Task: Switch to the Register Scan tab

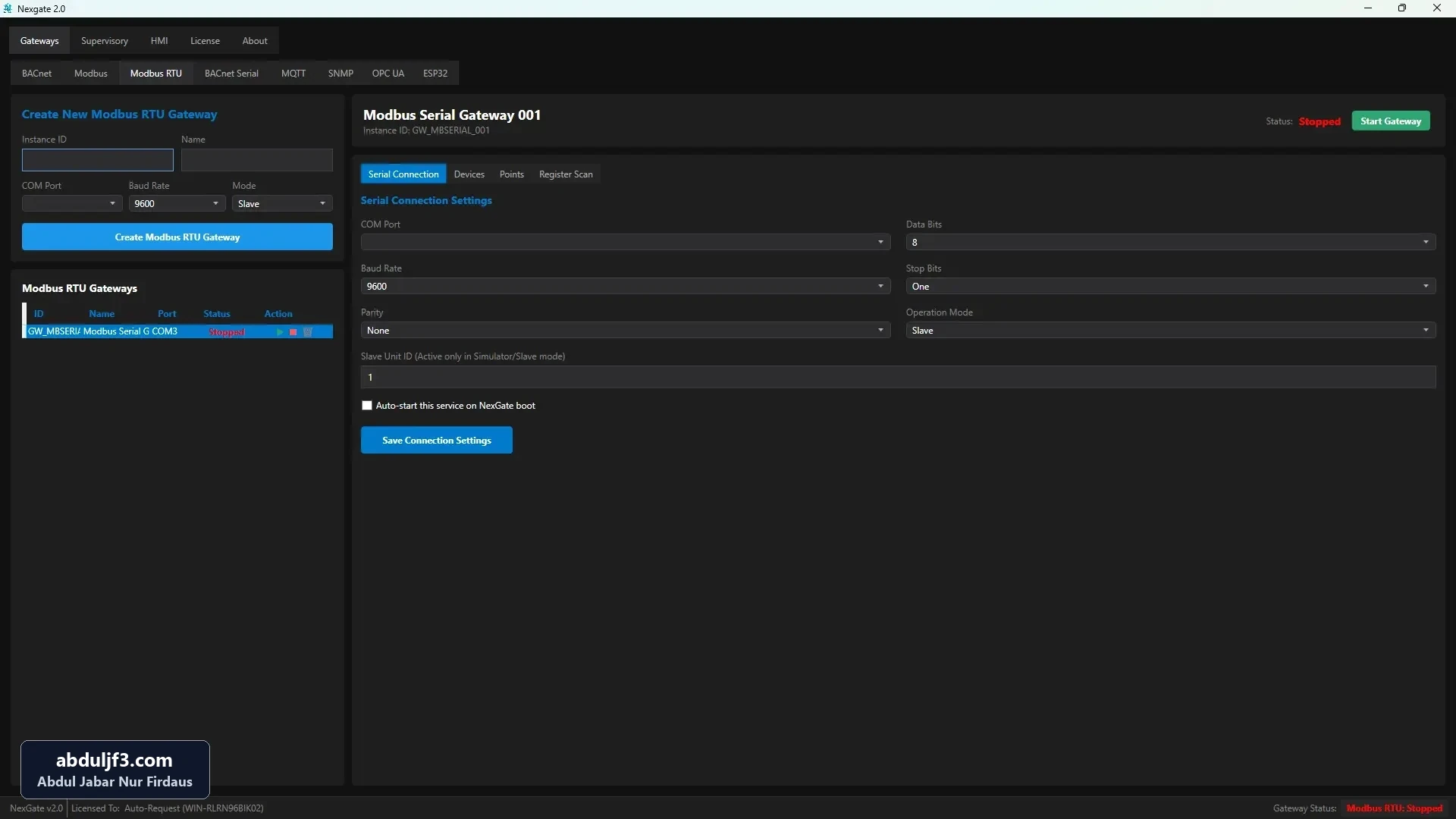Action: (566, 174)
